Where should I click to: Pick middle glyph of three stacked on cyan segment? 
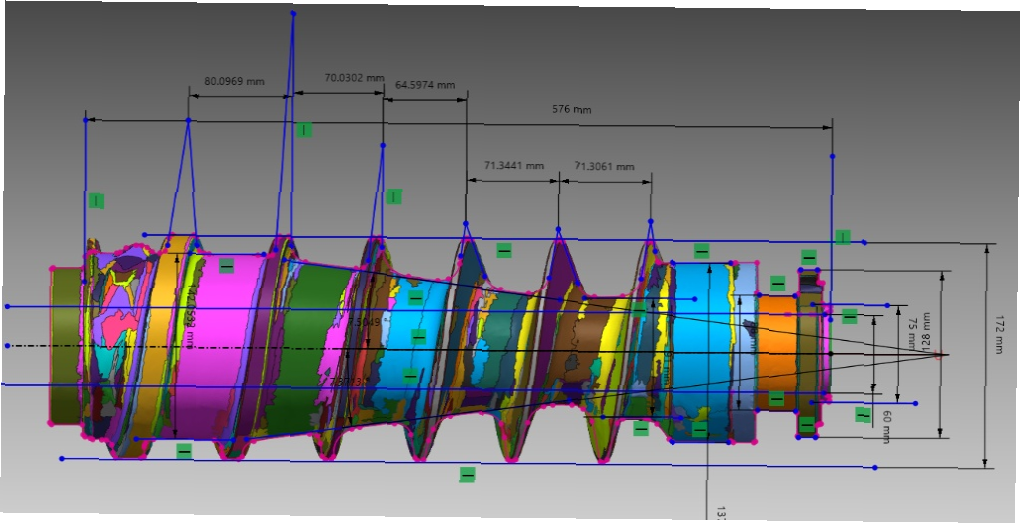pyautogui.click(x=419, y=337)
